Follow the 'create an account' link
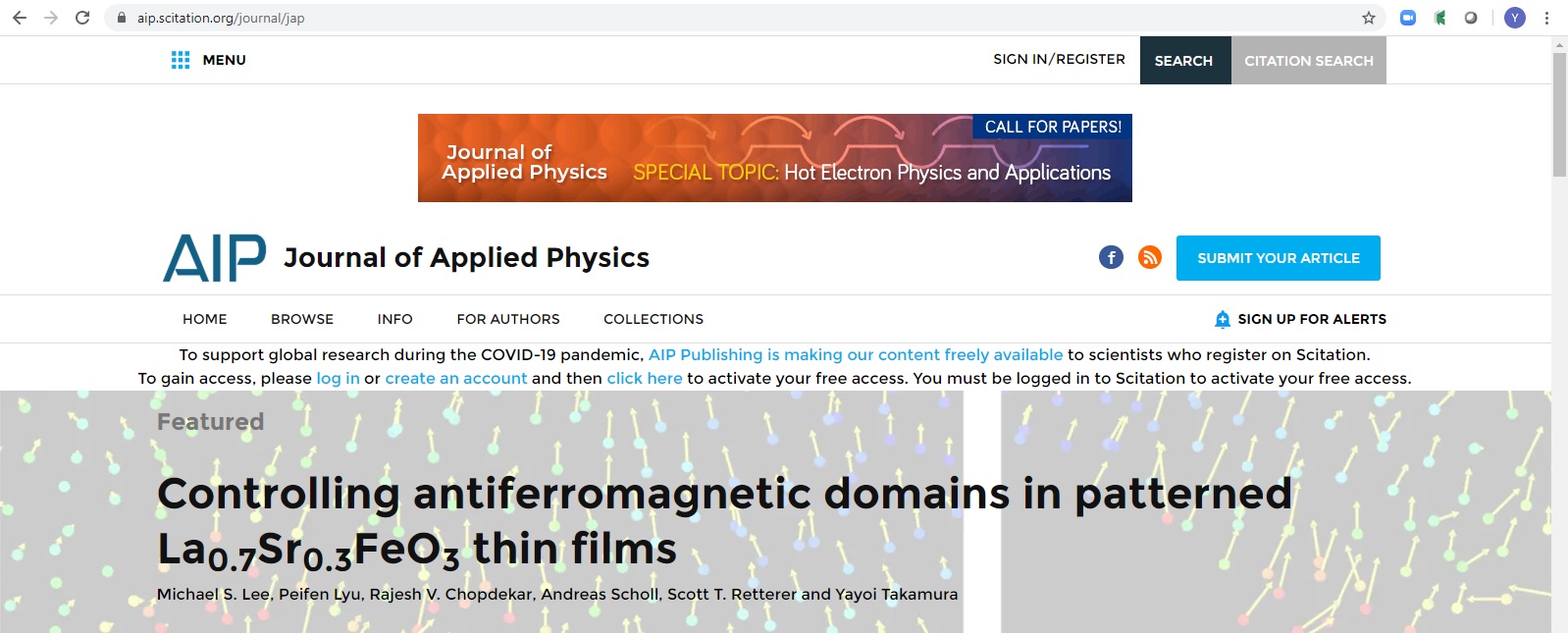Viewport: 1568px width, 633px height. tap(455, 379)
